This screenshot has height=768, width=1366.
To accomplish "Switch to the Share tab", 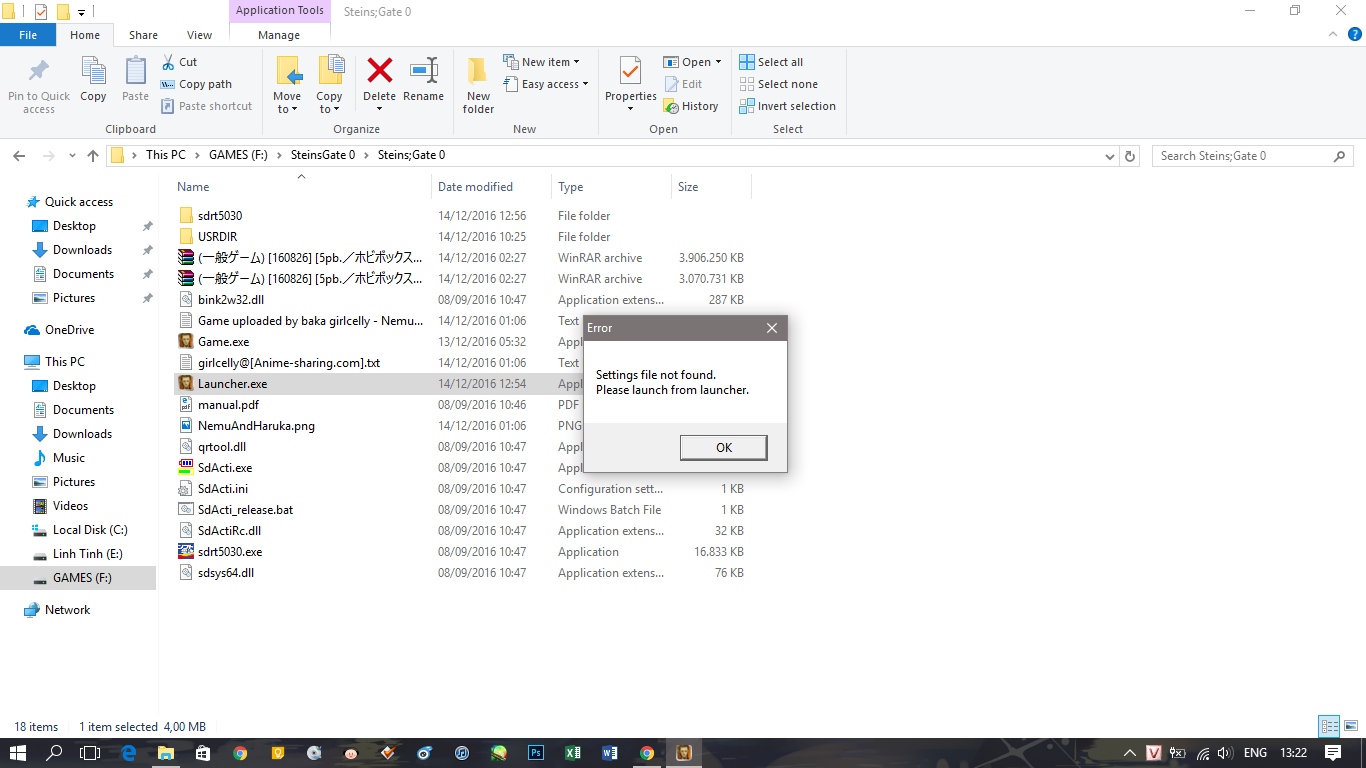I will click(x=143, y=35).
